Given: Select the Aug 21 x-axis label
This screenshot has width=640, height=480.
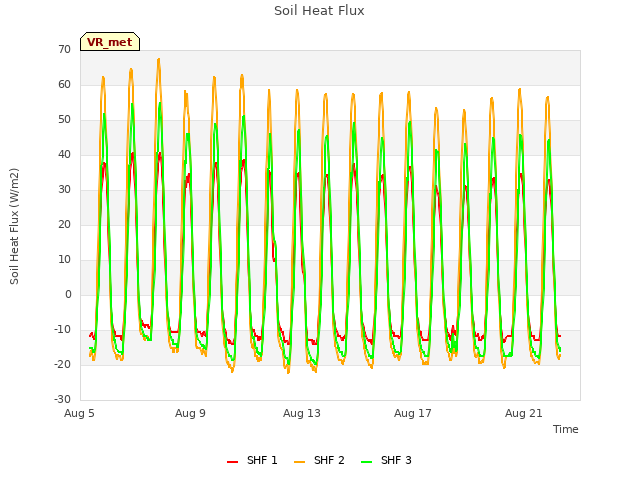Looking at the screenshot, I should [x=524, y=413].
